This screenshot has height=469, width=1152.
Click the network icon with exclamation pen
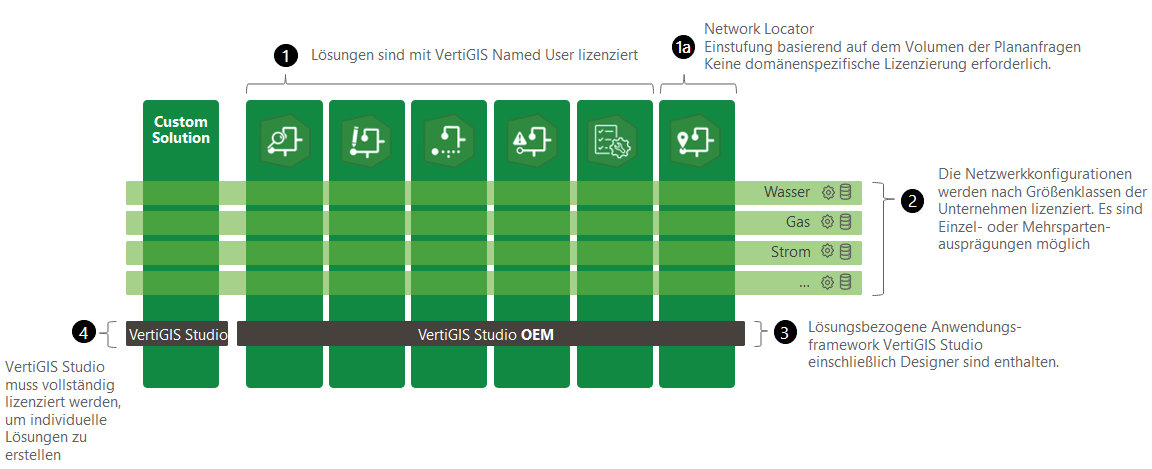(367, 141)
